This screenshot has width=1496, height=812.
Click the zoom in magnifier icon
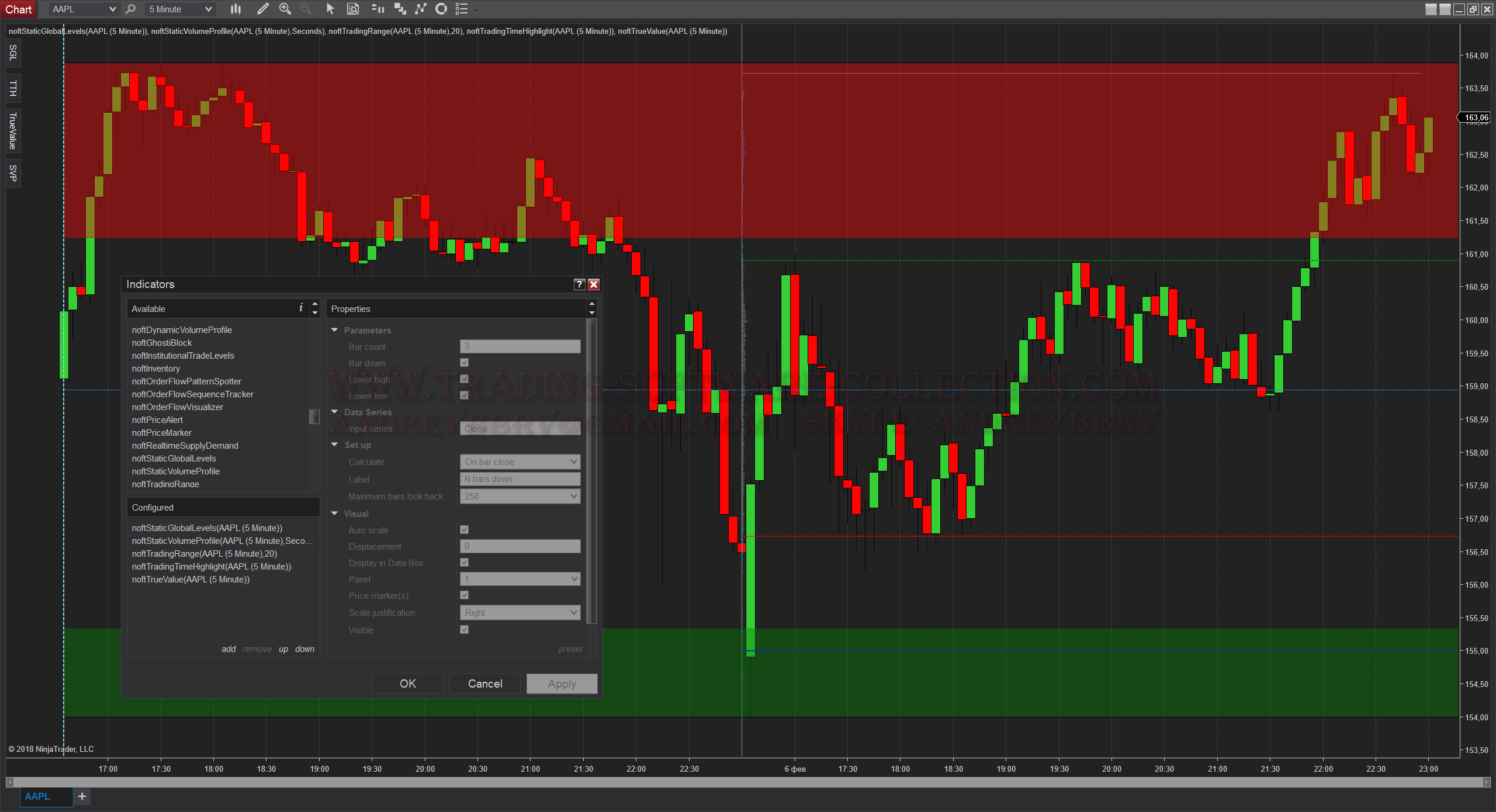pyautogui.click(x=285, y=9)
